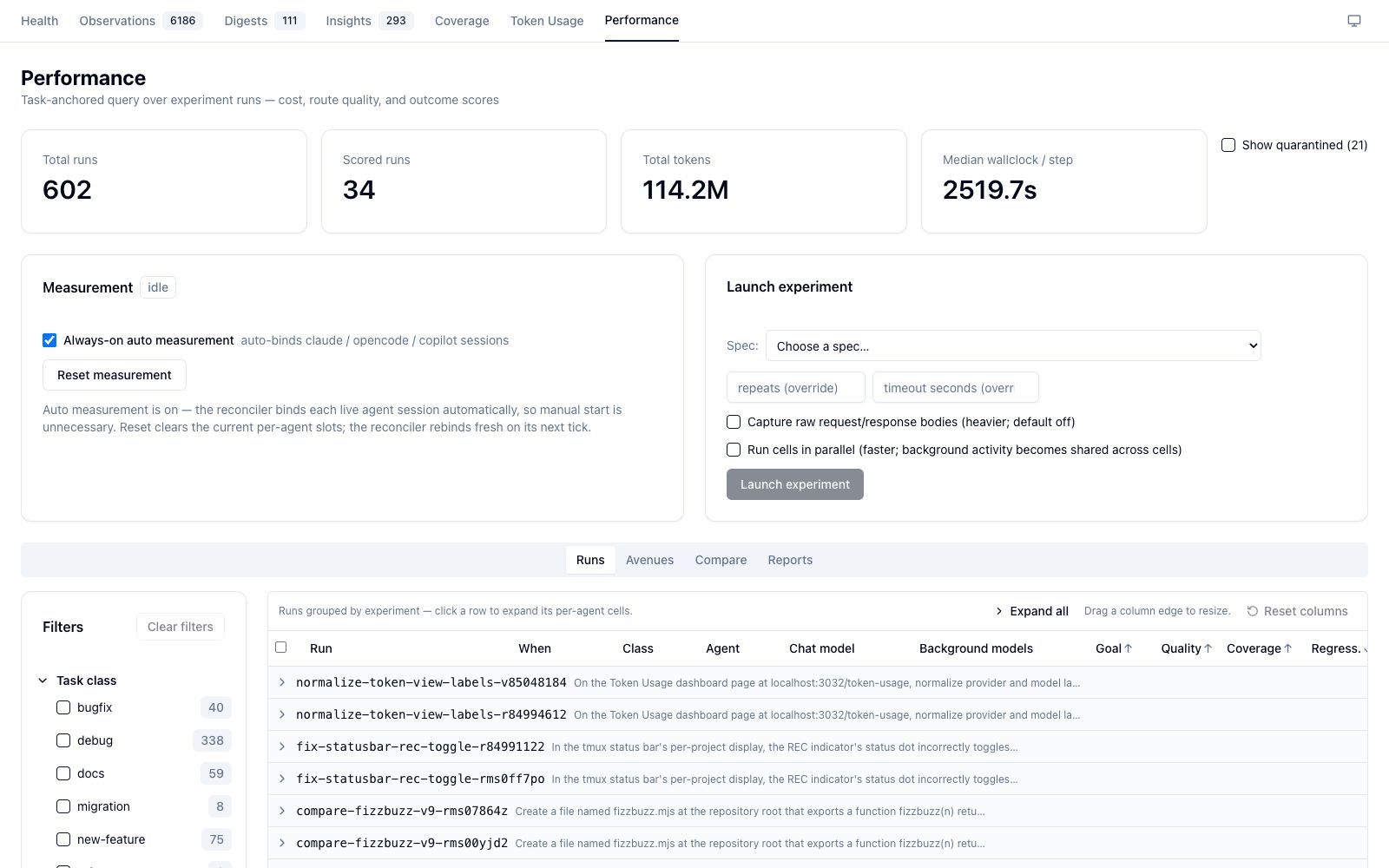1389x868 pixels.
Task: Click the Quality column sort arrow
Action: [1208, 648]
